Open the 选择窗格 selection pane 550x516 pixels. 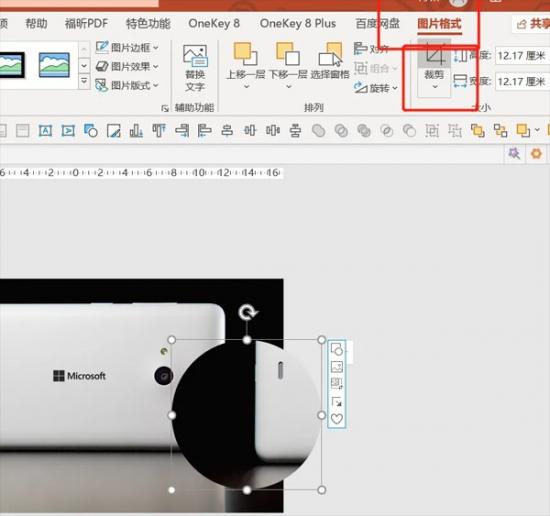pyautogui.click(x=330, y=61)
